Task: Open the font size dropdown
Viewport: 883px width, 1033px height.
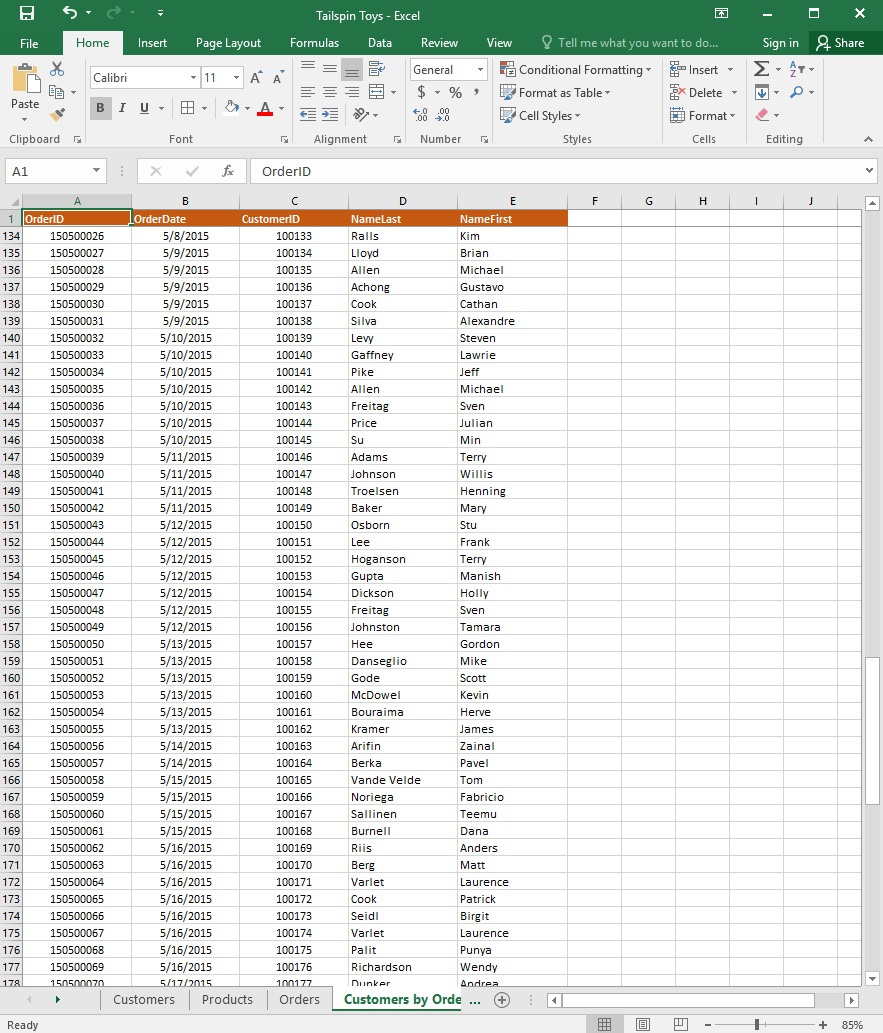Action: pyautogui.click(x=237, y=78)
